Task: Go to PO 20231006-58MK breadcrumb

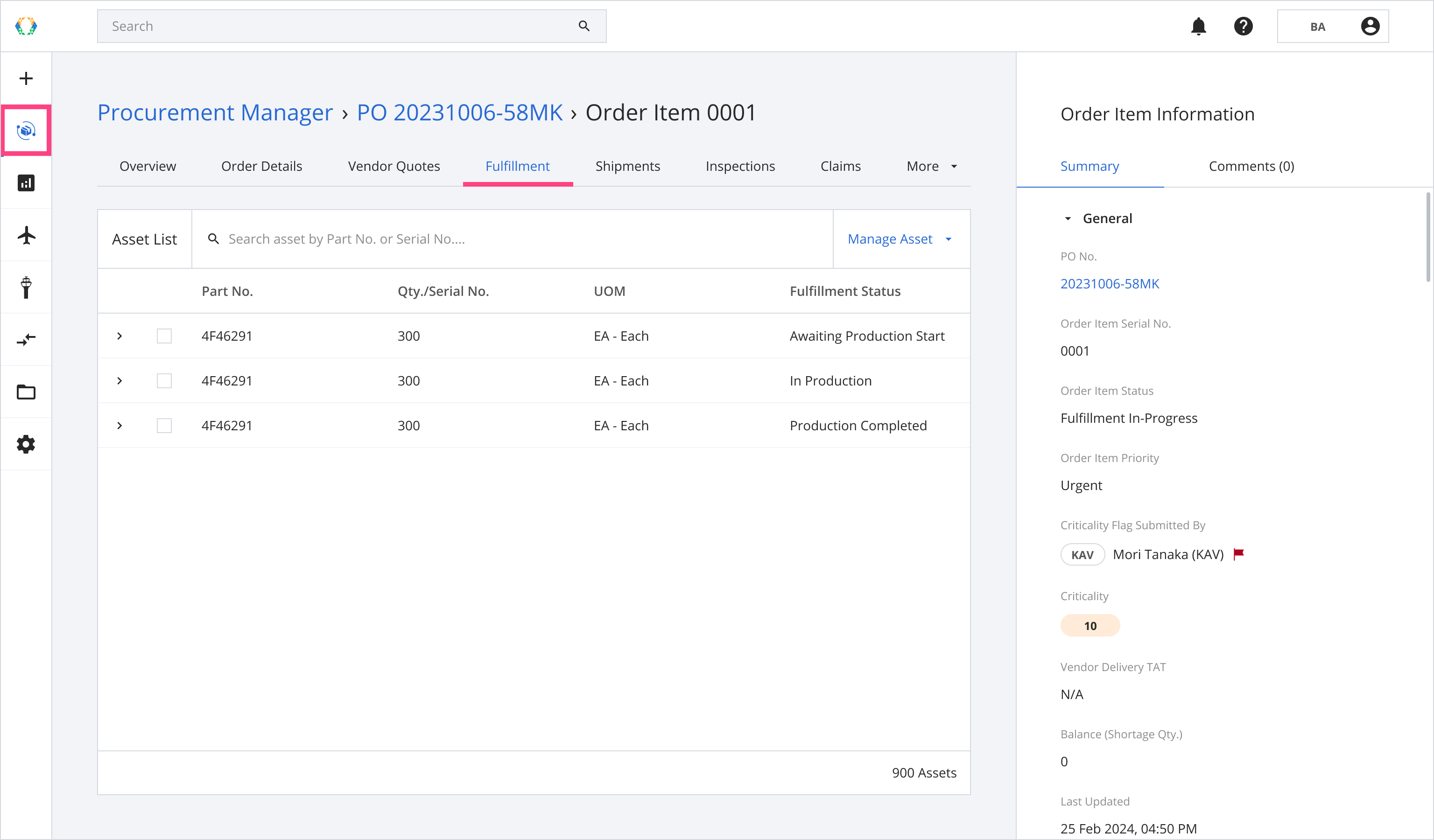Action: coord(460,112)
